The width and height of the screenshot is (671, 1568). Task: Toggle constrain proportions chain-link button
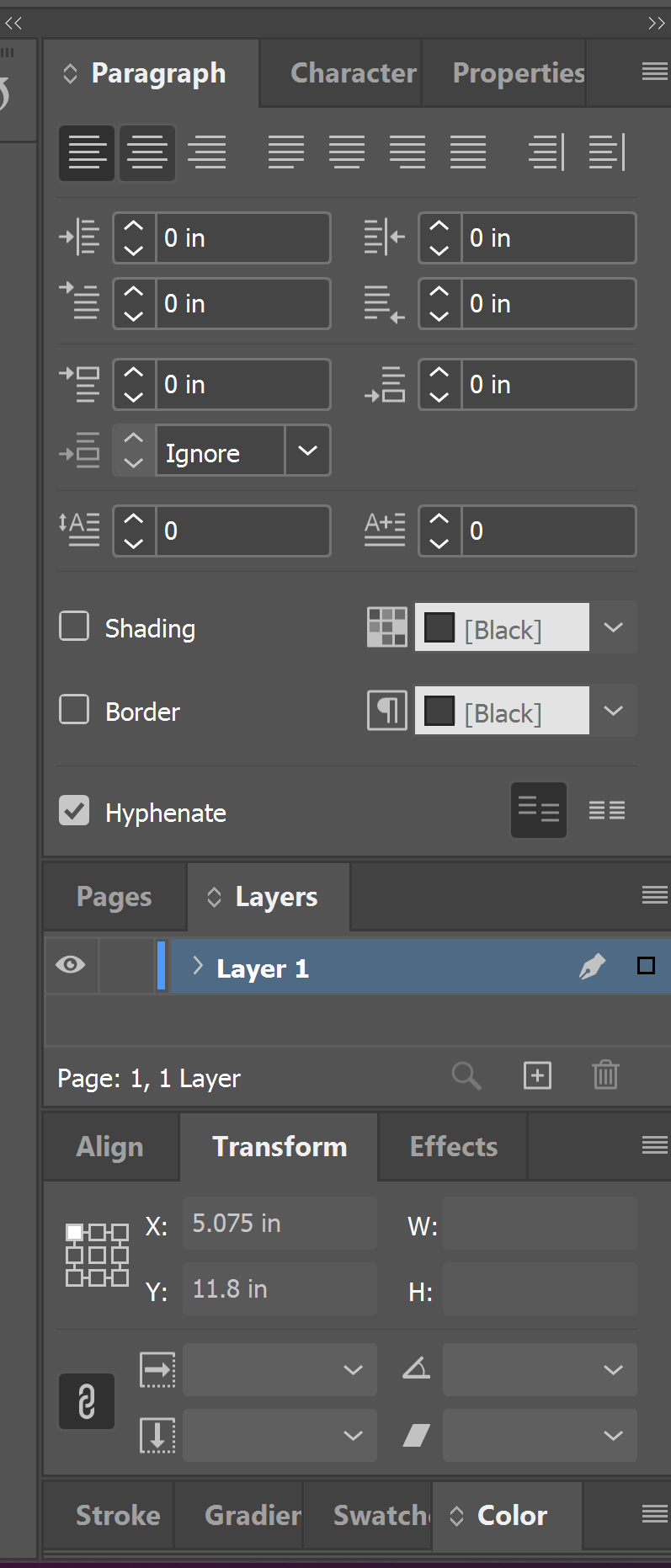pyautogui.click(x=87, y=1401)
